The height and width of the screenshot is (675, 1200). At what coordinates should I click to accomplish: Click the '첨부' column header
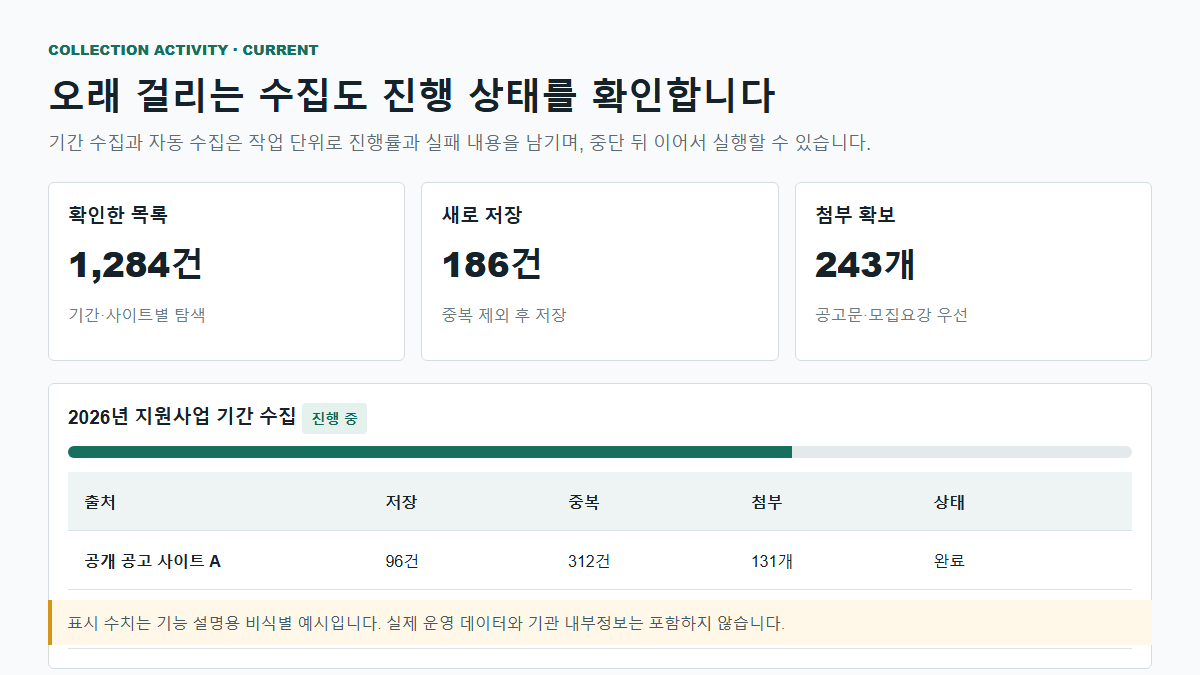coord(766,502)
